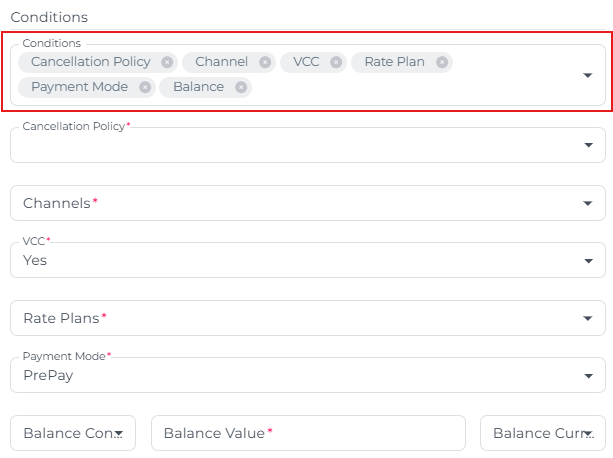Click the Payment Mode chip label

(79, 87)
